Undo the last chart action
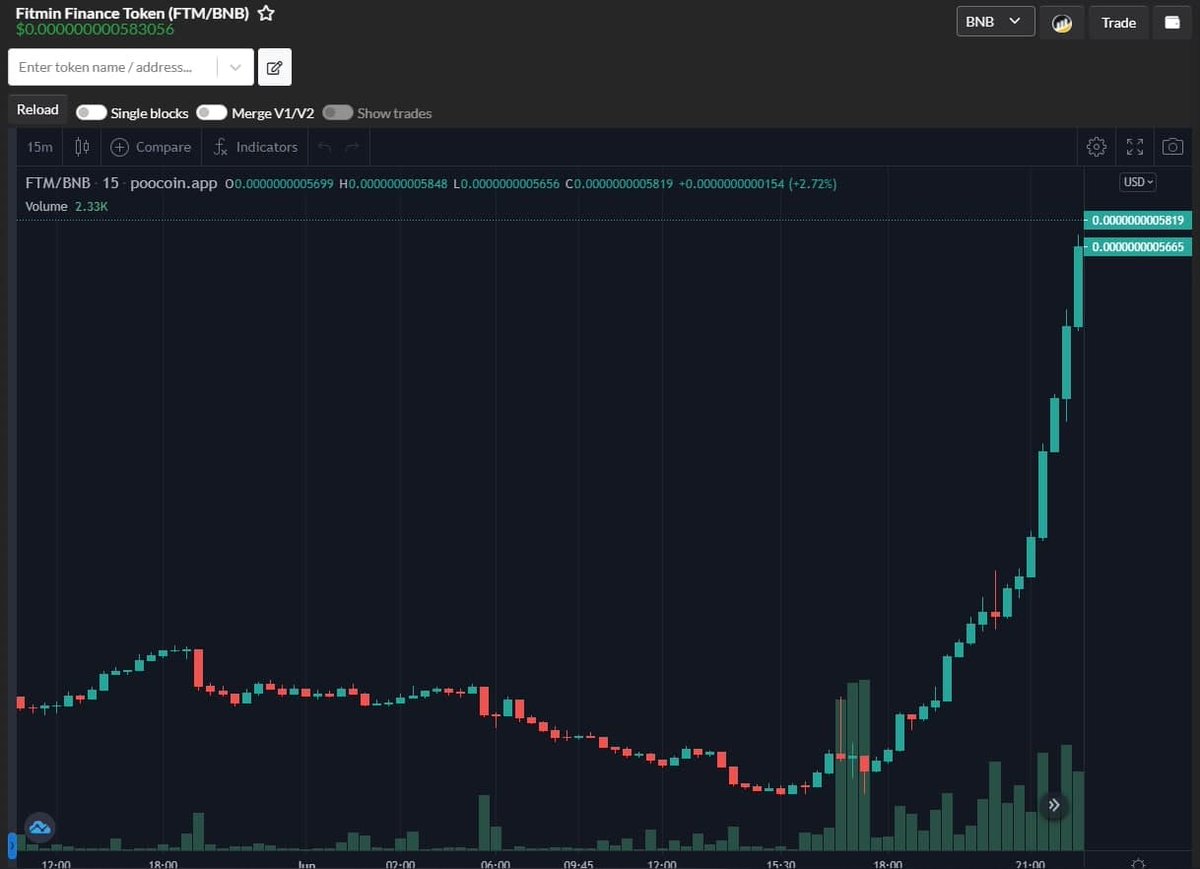 tap(324, 147)
